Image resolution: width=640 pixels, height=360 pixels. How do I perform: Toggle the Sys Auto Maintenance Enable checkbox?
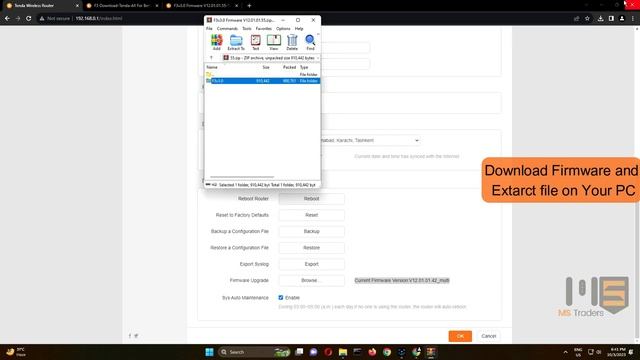(281, 298)
